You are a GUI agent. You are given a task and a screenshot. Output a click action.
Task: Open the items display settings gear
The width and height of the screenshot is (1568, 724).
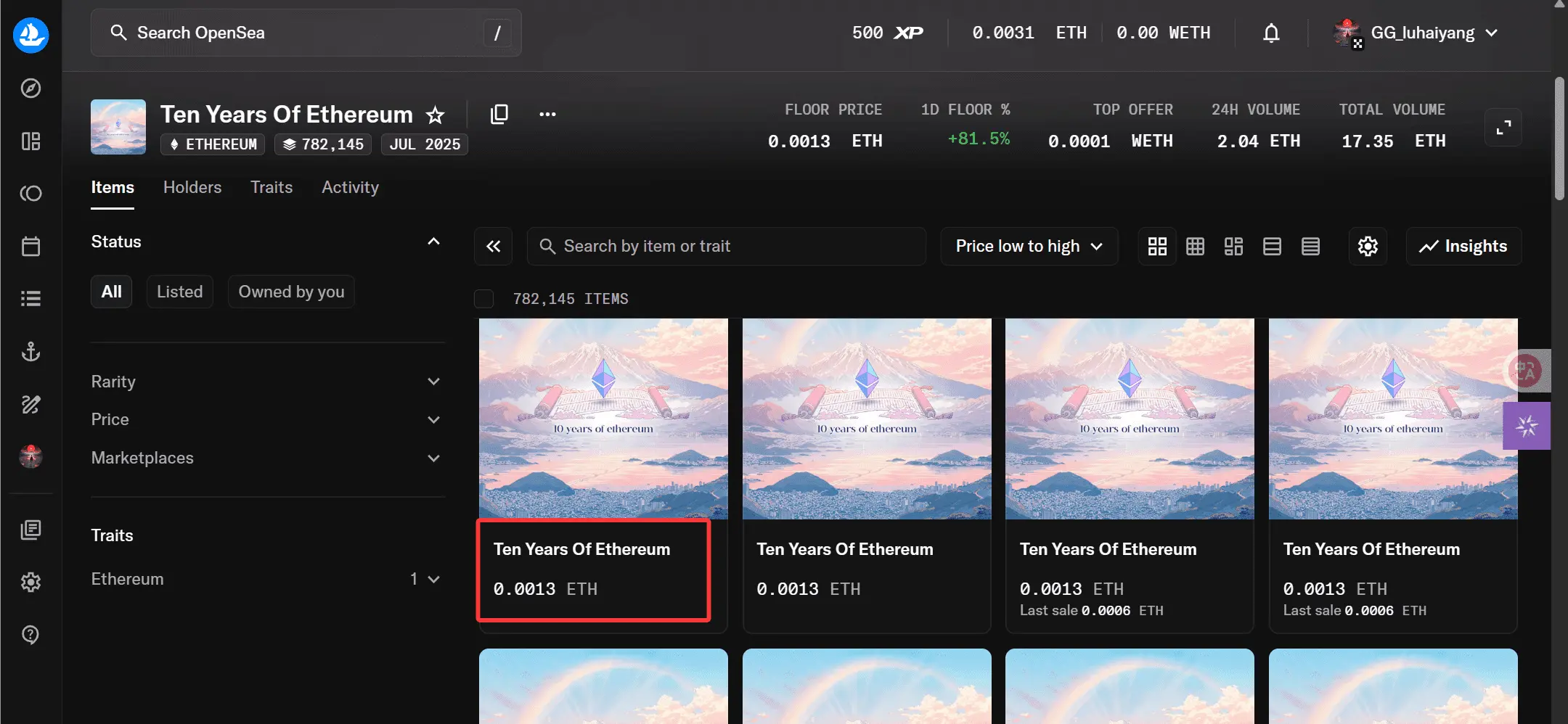[x=1368, y=247]
